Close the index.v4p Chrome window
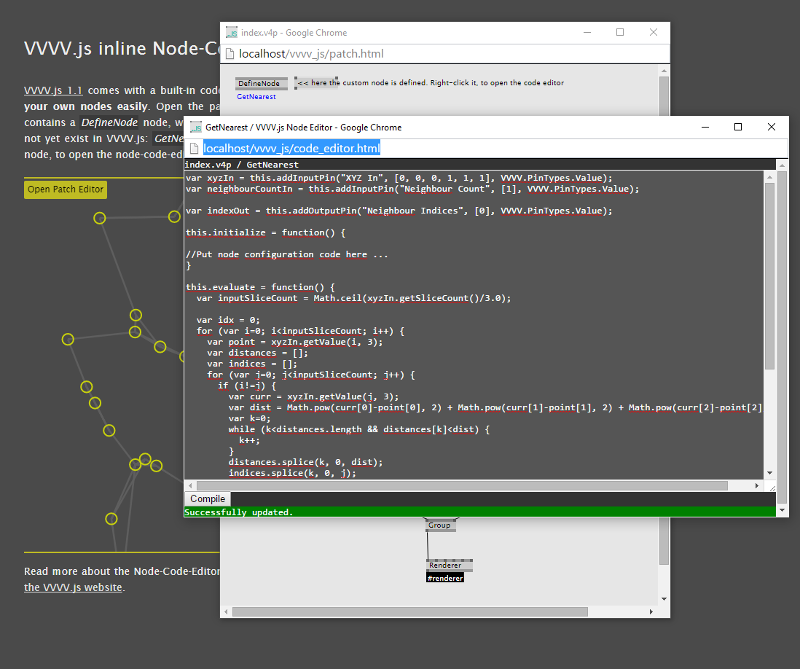 point(653,32)
